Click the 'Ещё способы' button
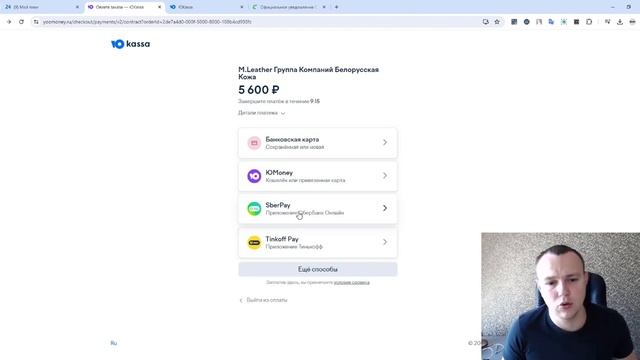This screenshot has width=640, height=360. click(318, 269)
